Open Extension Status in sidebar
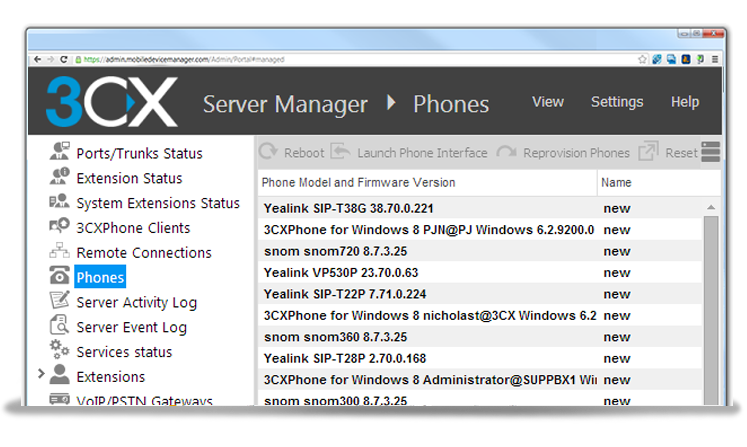747x447 pixels. pos(130,178)
